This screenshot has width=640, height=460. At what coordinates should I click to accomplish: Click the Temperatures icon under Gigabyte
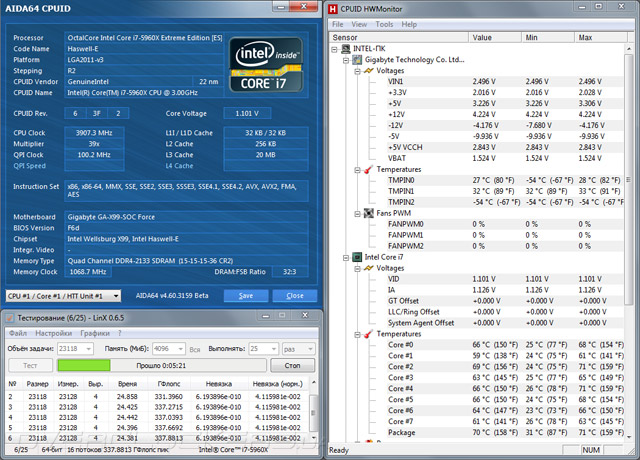tap(369, 169)
